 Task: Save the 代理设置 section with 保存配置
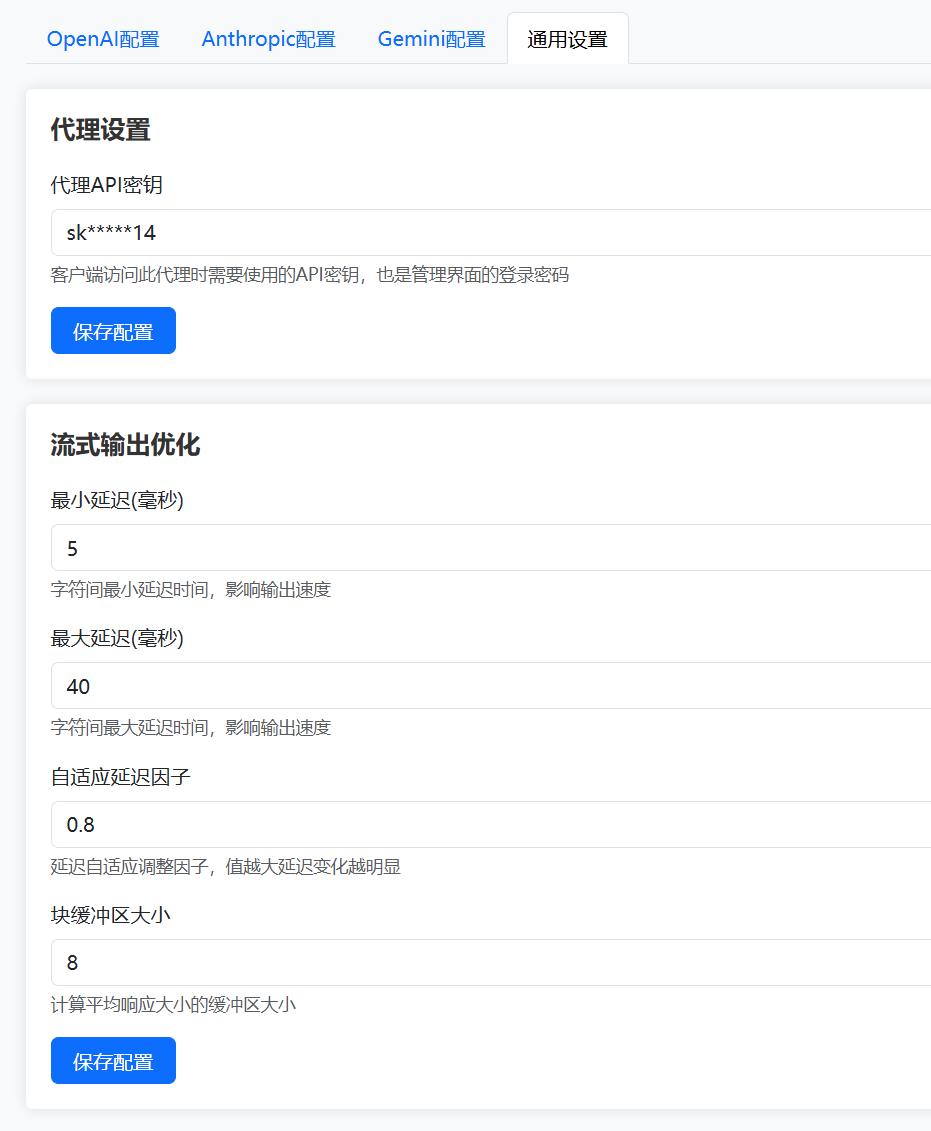pos(113,330)
